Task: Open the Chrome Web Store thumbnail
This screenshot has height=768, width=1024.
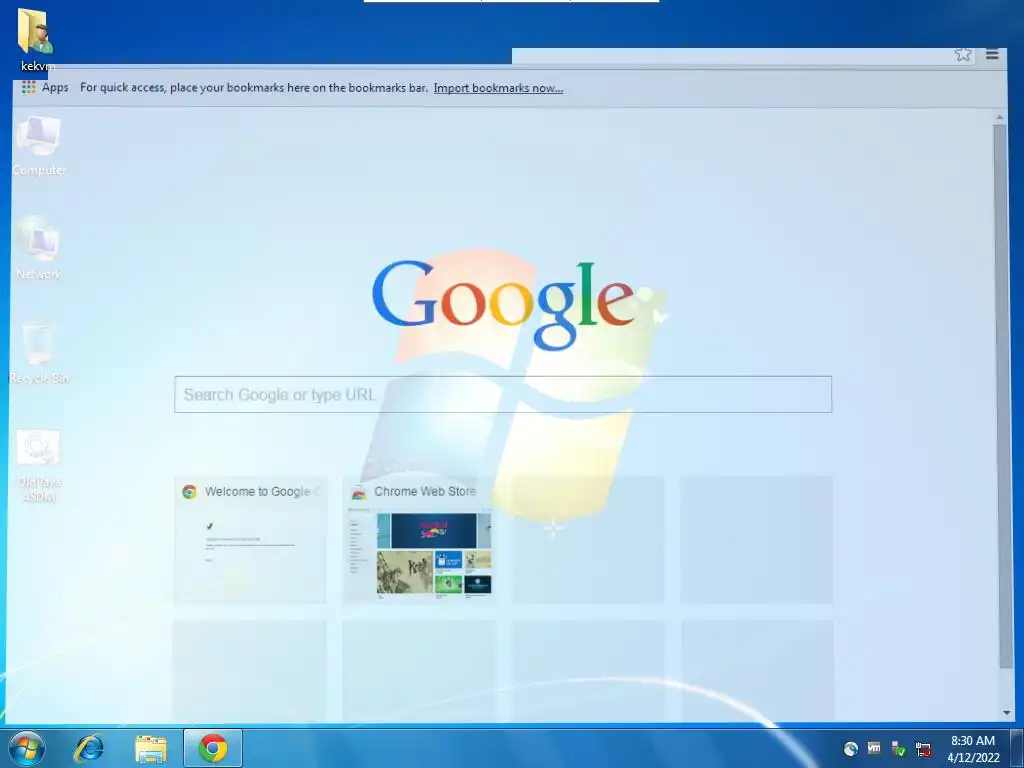Action: 419,540
